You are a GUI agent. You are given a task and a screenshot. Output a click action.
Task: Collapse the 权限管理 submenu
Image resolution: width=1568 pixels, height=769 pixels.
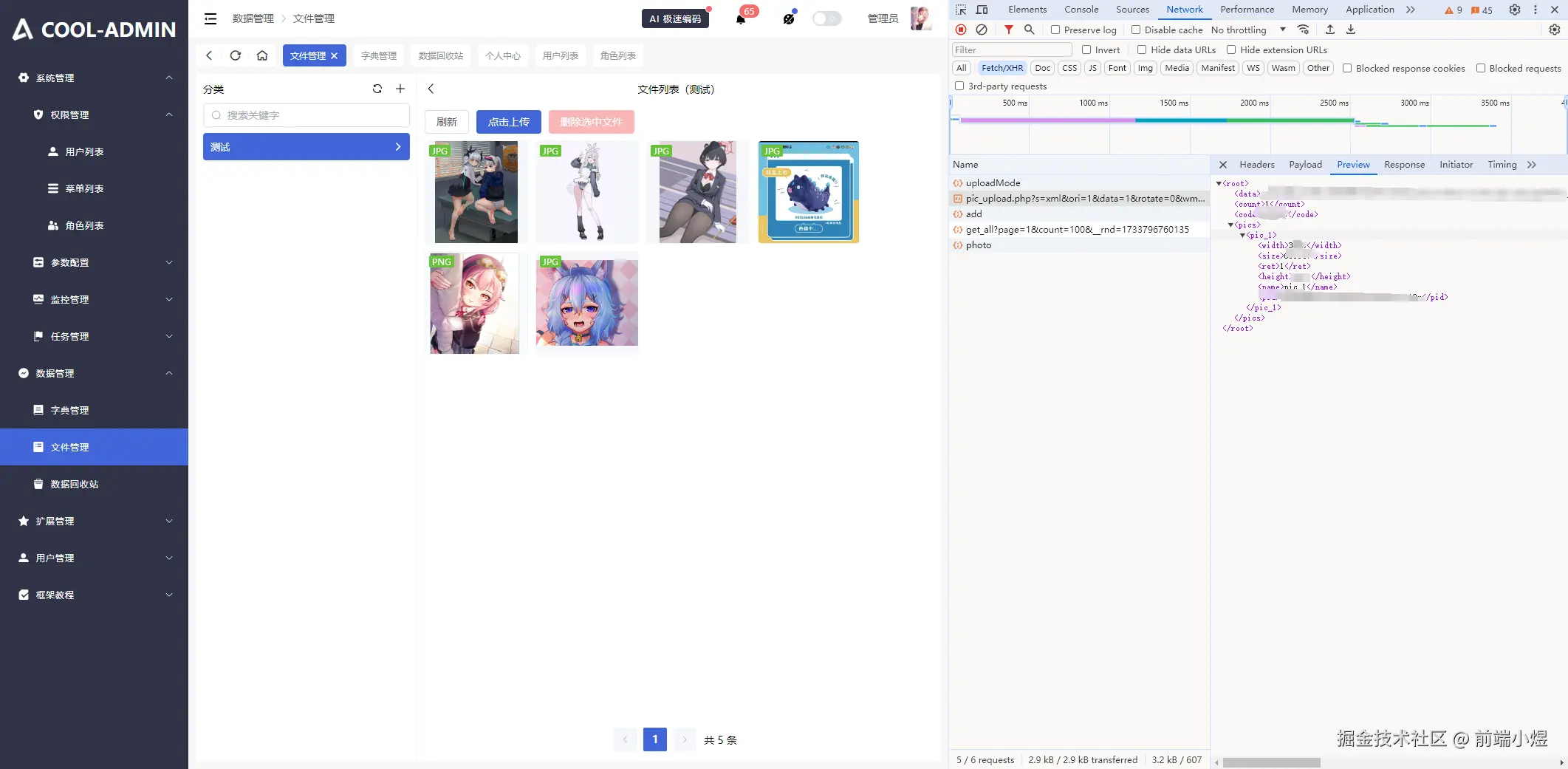pos(95,115)
